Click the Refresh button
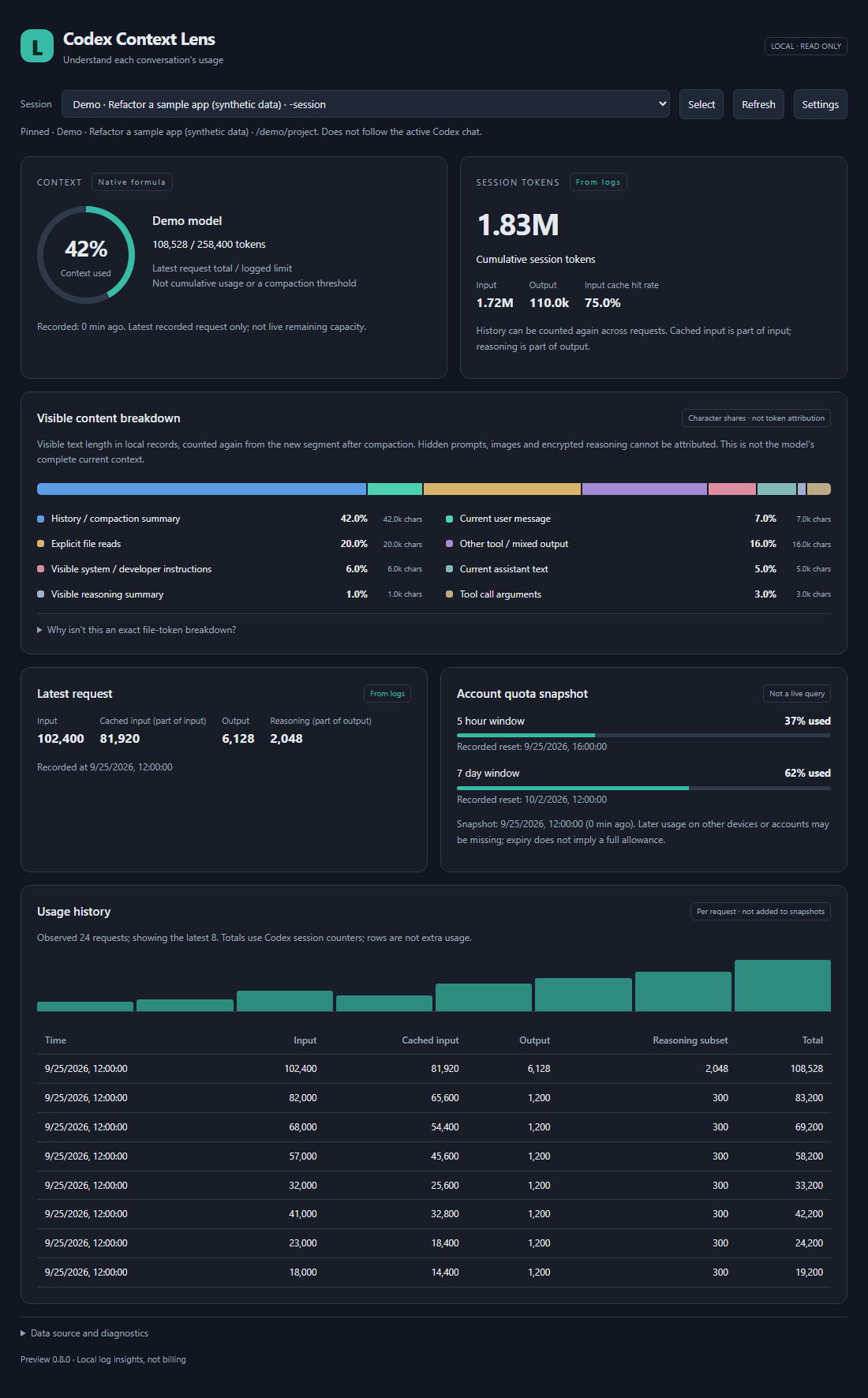 pyautogui.click(x=758, y=104)
